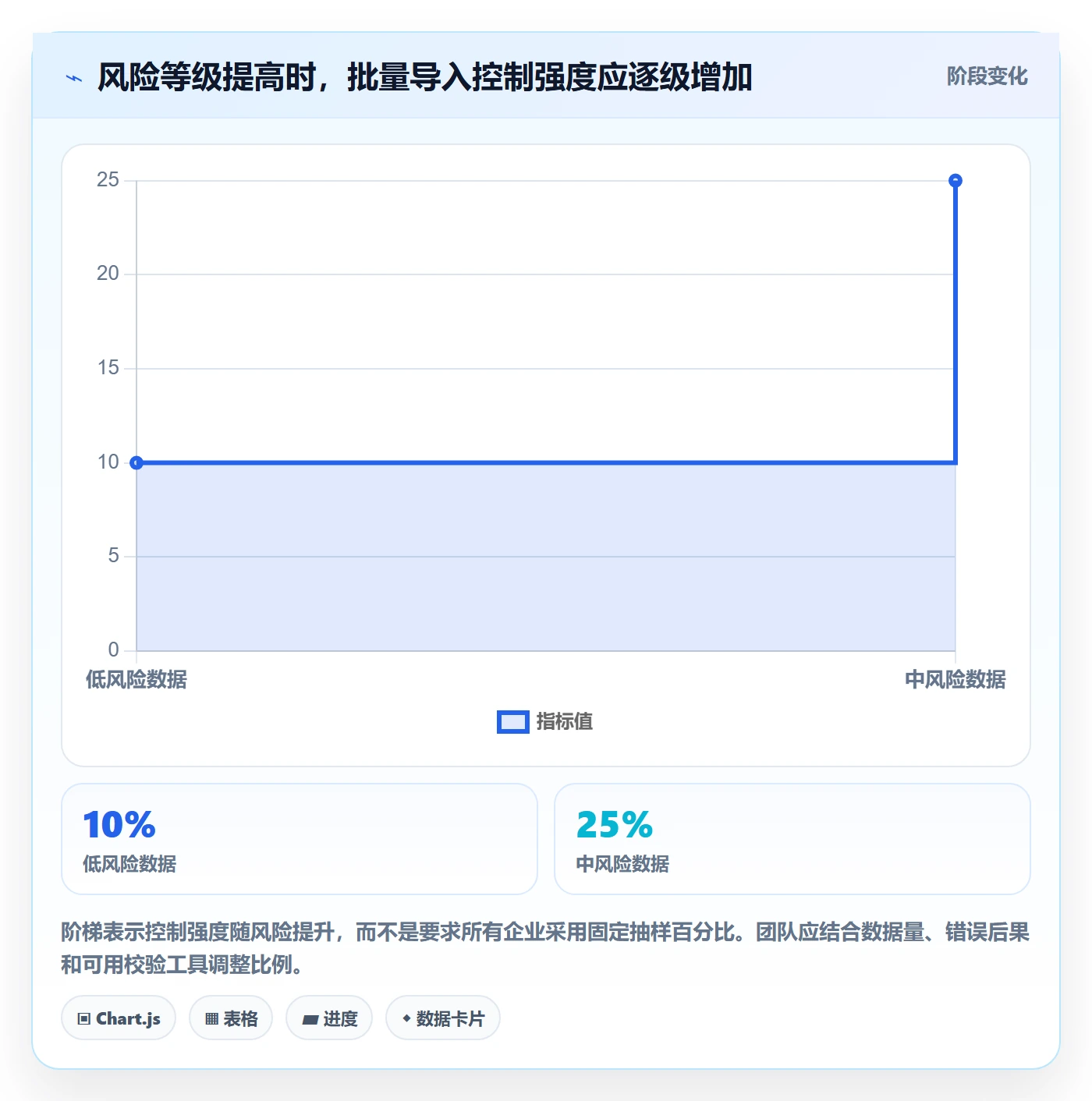Click the 表格 tag chip
Screen dimensions: 1092x1101
point(231,1018)
